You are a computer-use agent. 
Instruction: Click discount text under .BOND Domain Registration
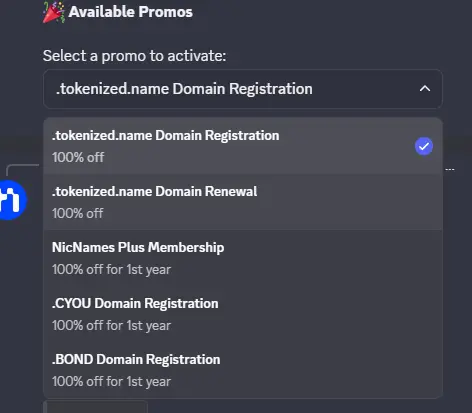coord(111,381)
